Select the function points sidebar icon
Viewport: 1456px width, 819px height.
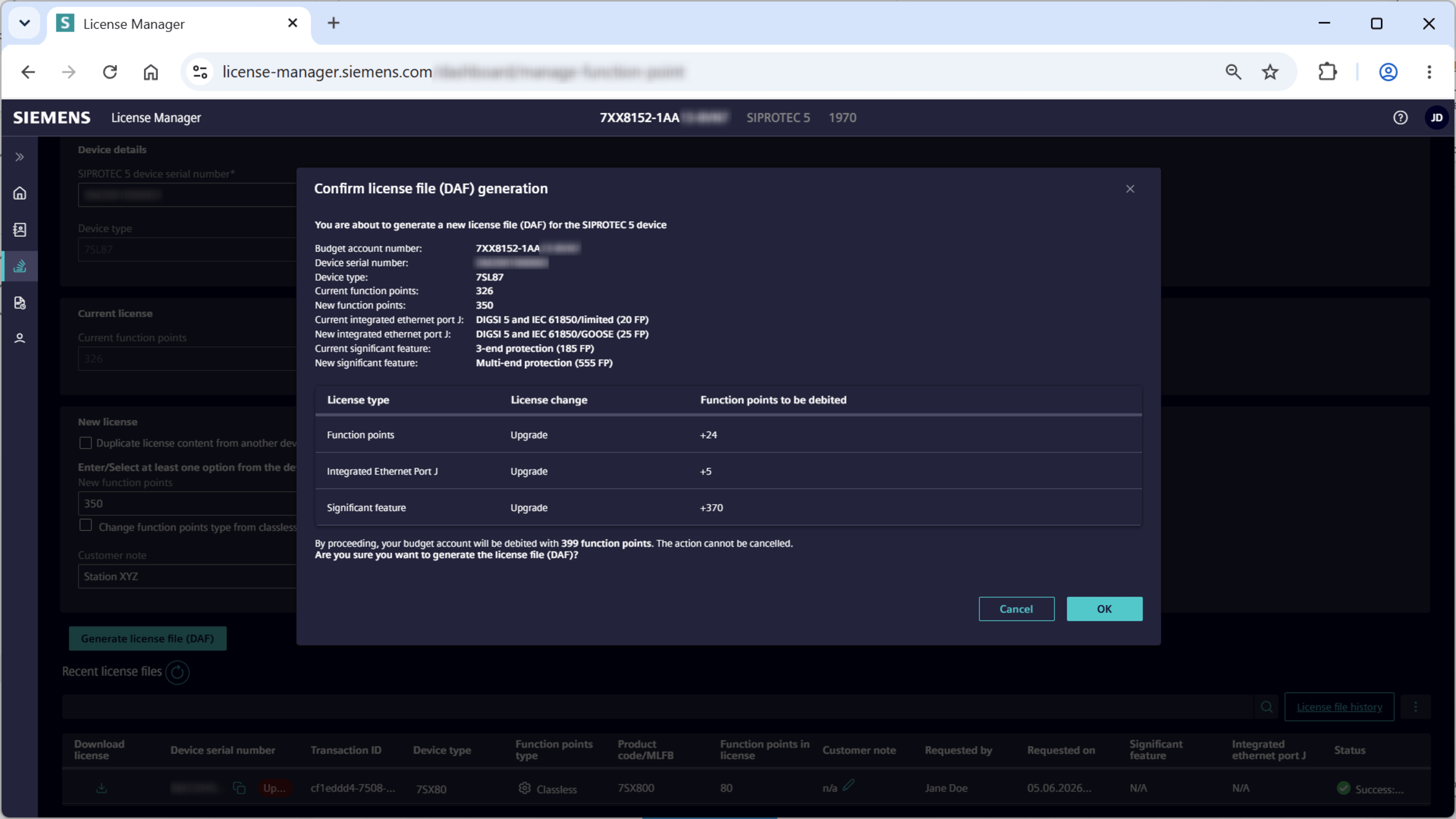tap(20, 266)
